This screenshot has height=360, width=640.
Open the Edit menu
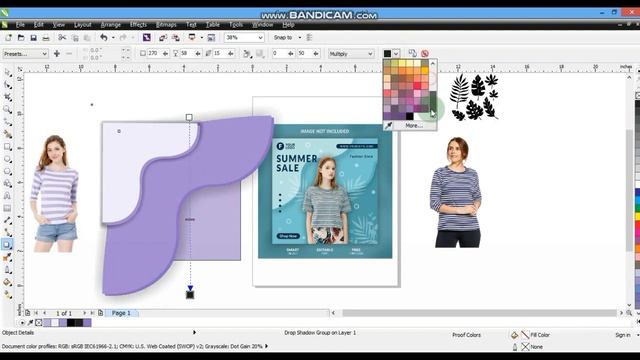[38, 24]
